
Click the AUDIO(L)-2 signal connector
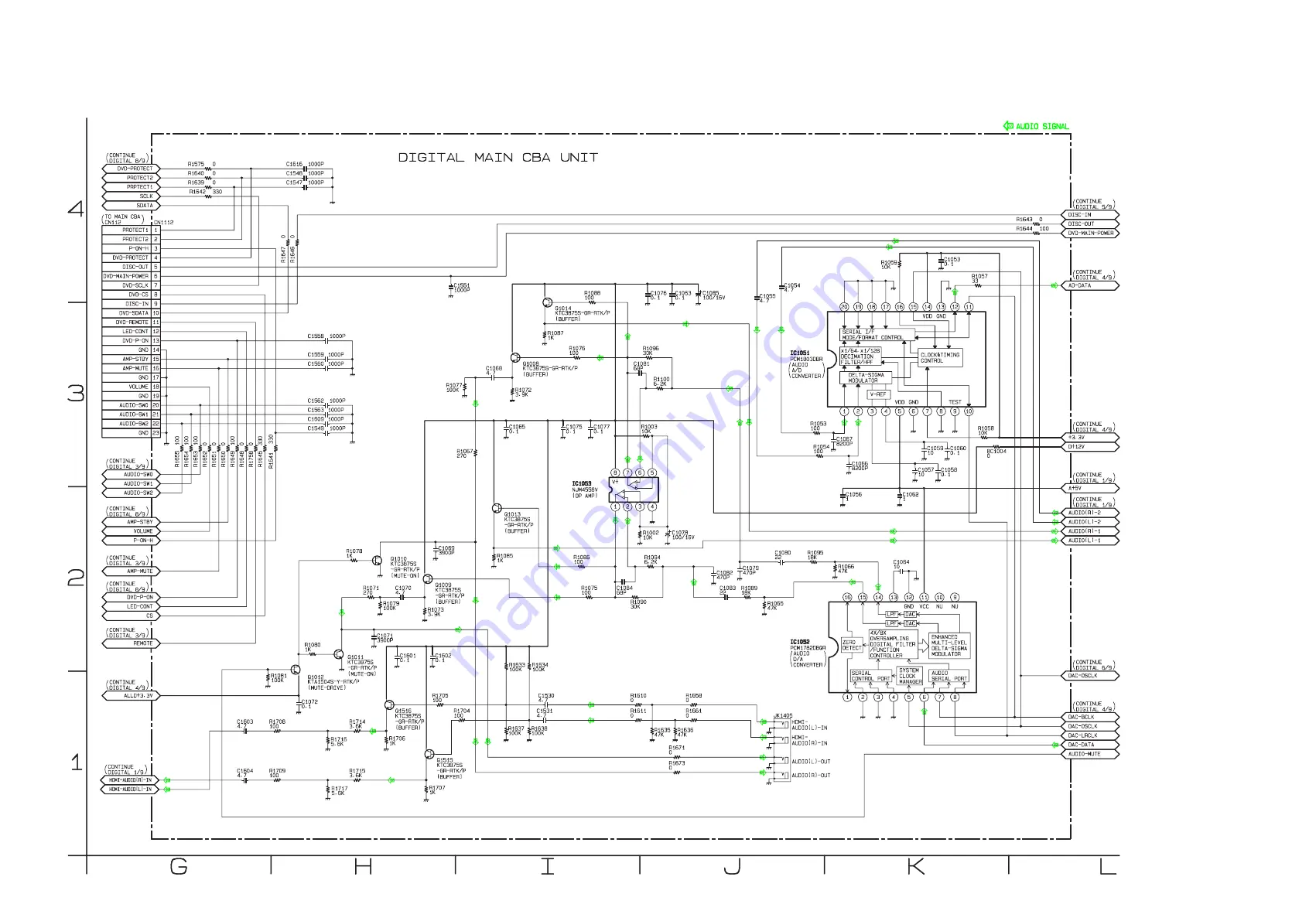click(x=1089, y=522)
